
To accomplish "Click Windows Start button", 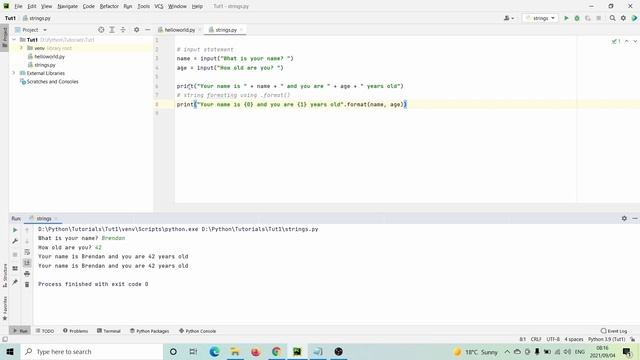I will pyautogui.click(x=10, y=351).
